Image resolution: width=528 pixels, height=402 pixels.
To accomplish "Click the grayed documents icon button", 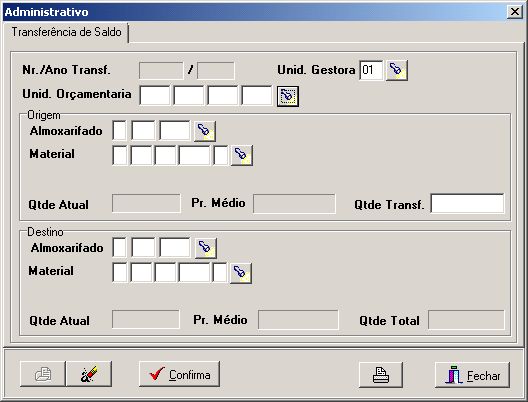I will tap(43, 374).
